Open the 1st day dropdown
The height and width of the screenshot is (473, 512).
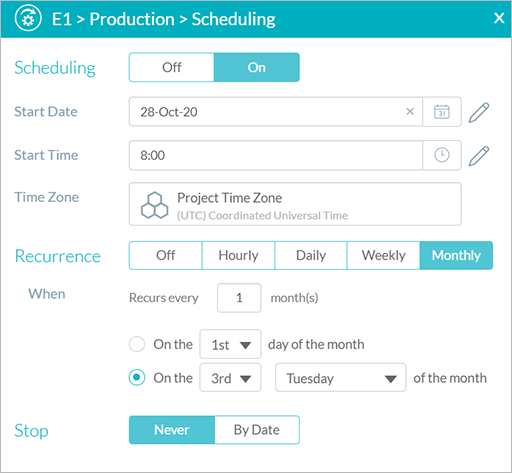pos(230,344)
